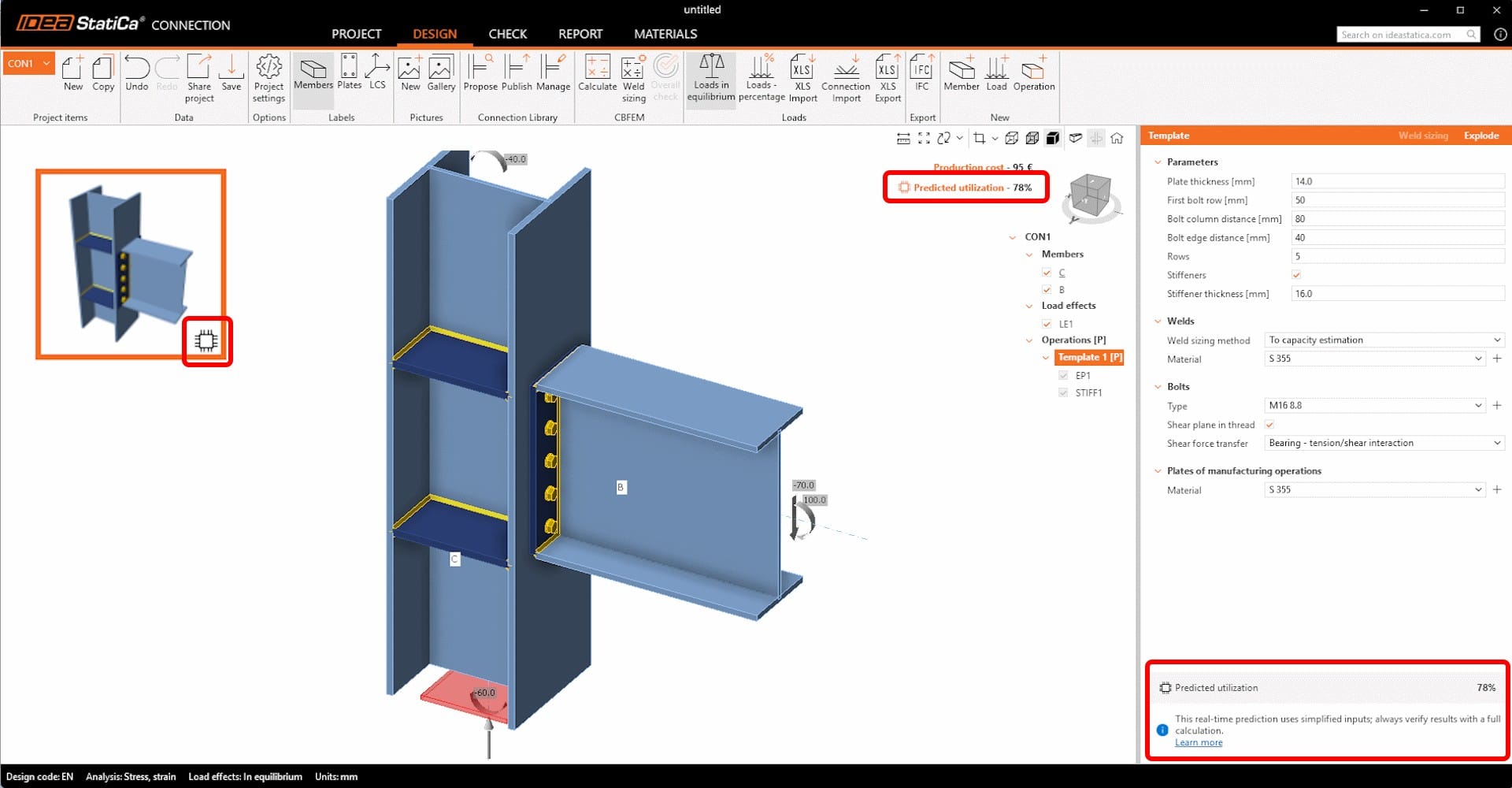This screenshot has height=788, width=1512.
Task: Toggle the Stiffeners checkbox
Action: point(1296,275)
